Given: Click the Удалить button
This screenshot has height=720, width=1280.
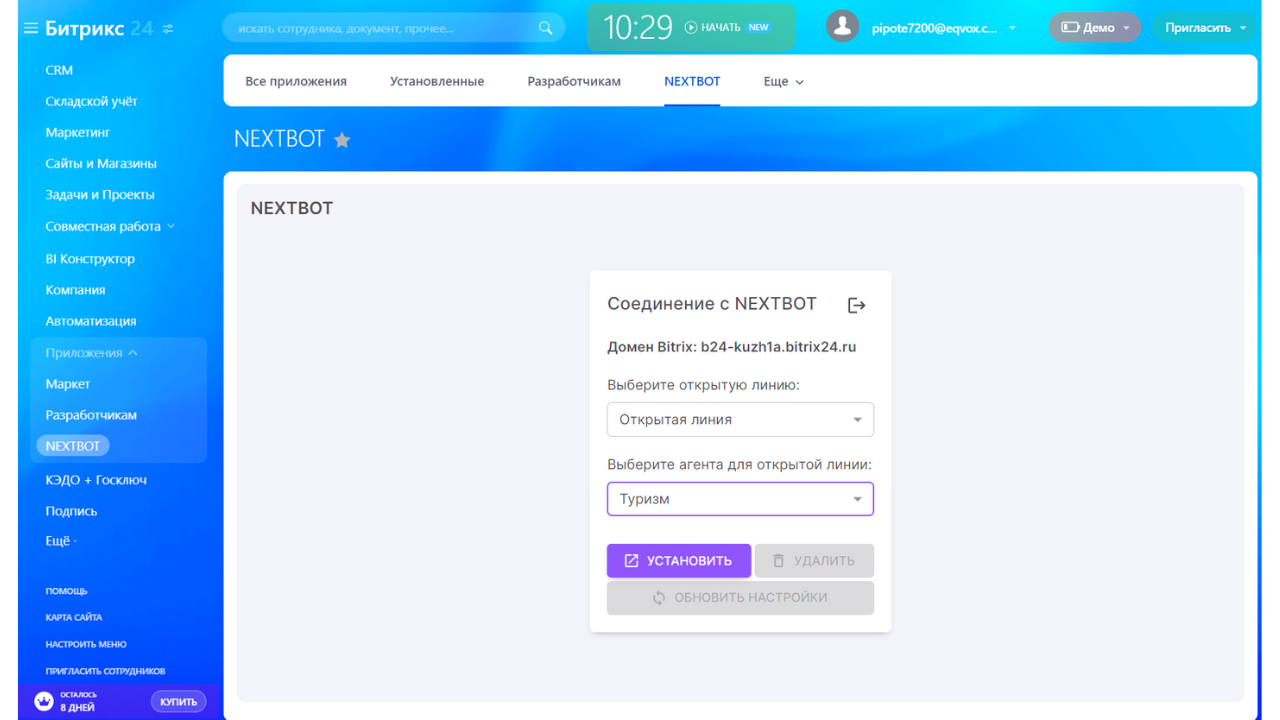Looking at the screenshot, I should click(x=814, y=561).
